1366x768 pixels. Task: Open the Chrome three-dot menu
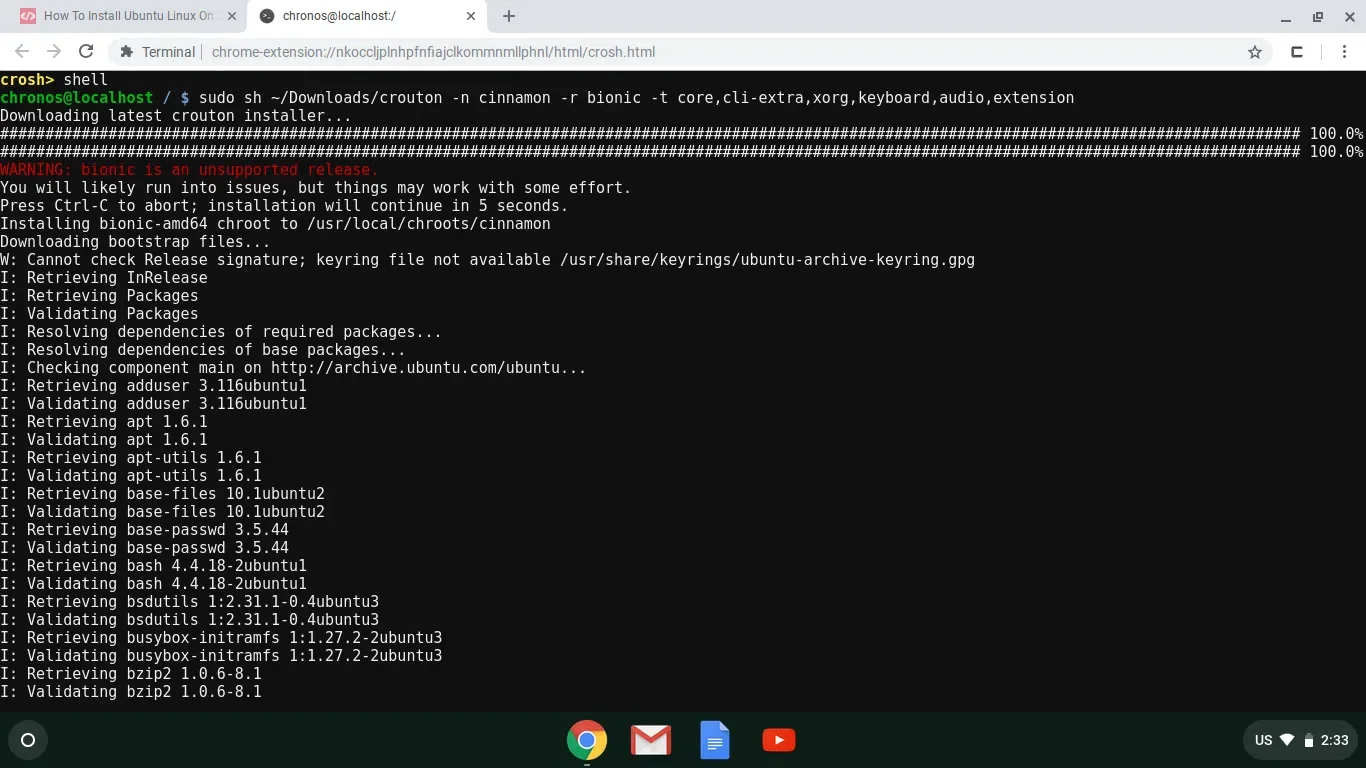point(1345,52)
